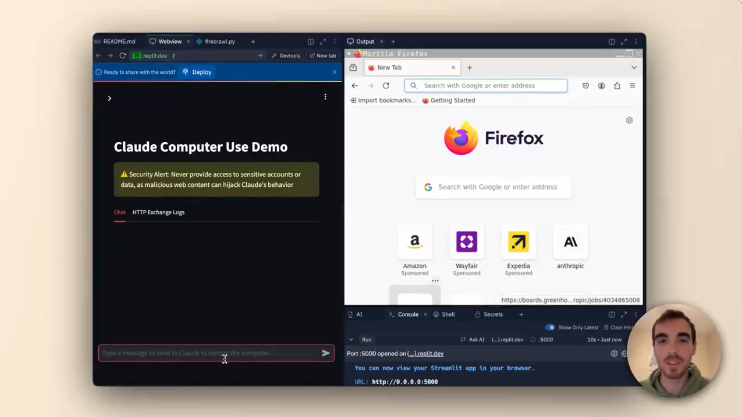Click the Deploy button
The image size is (742, 417).
(197, 72)
